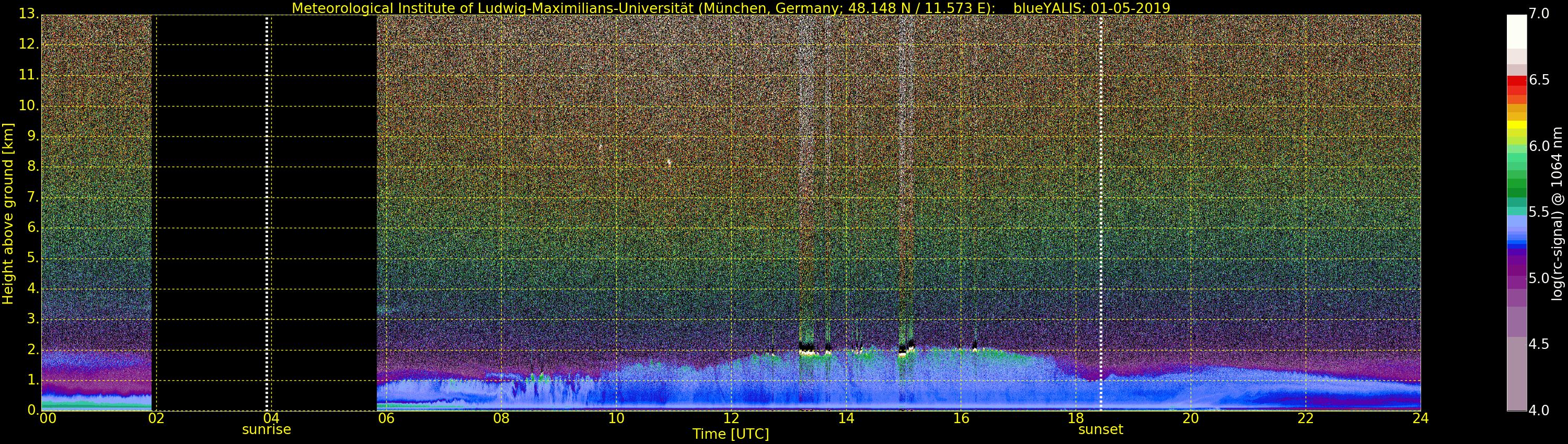Select the white dotted sunset marker line
The width and height of the screenshot is (1568, 444).
click(x=1101, y=213)
